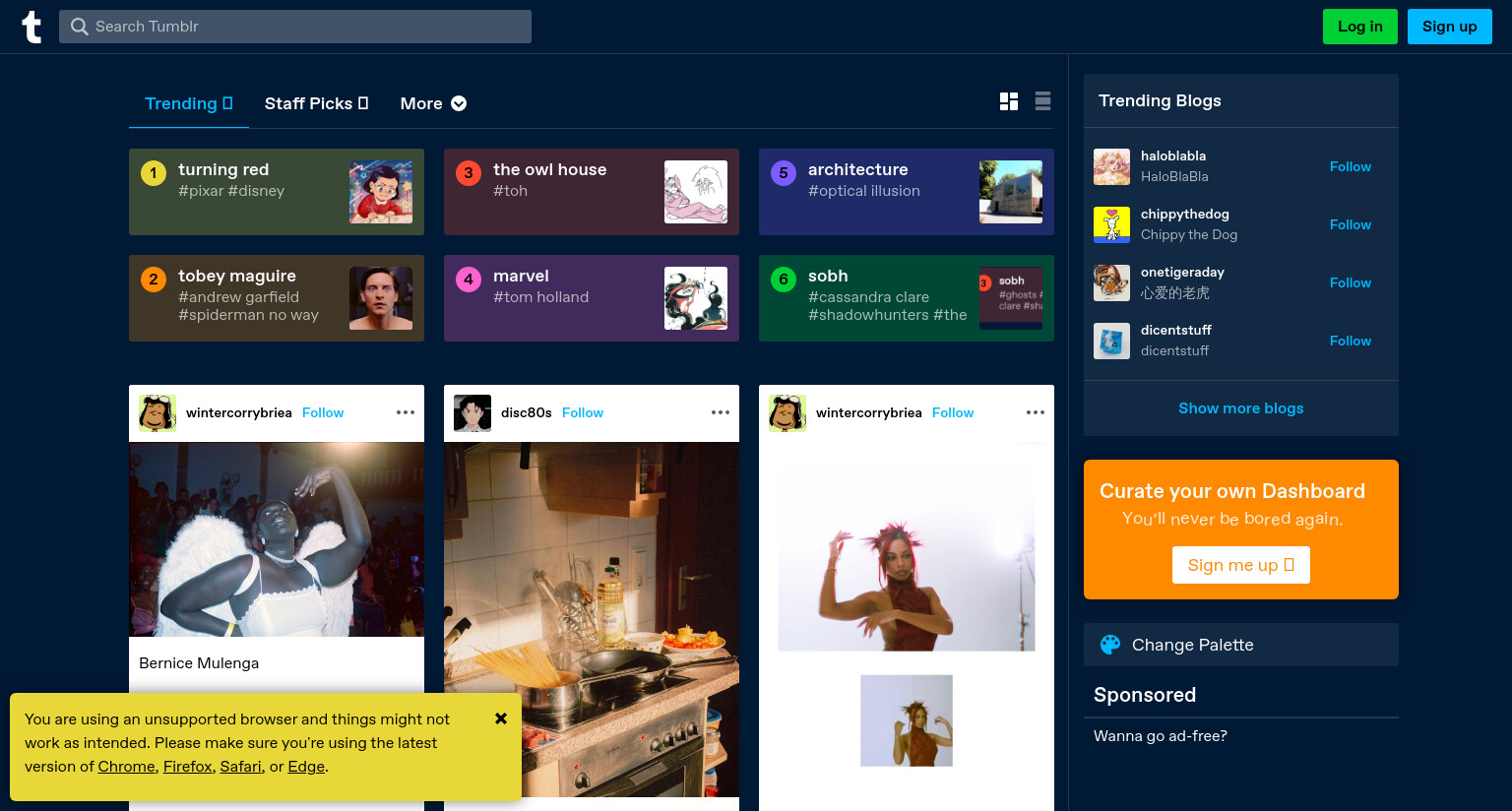Click the Sign up button

[x=1450, y=27]
